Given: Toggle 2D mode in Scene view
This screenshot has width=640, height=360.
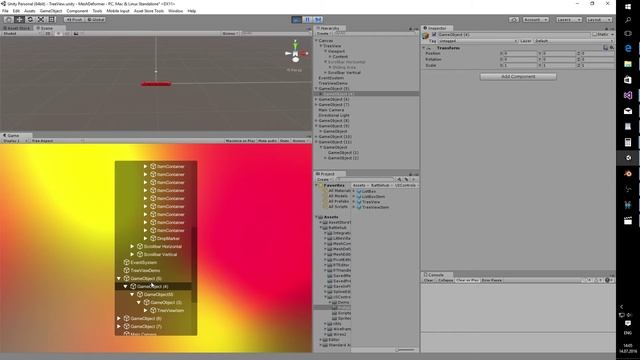Looking at the screenshot, I should click(x=48, y=33).
